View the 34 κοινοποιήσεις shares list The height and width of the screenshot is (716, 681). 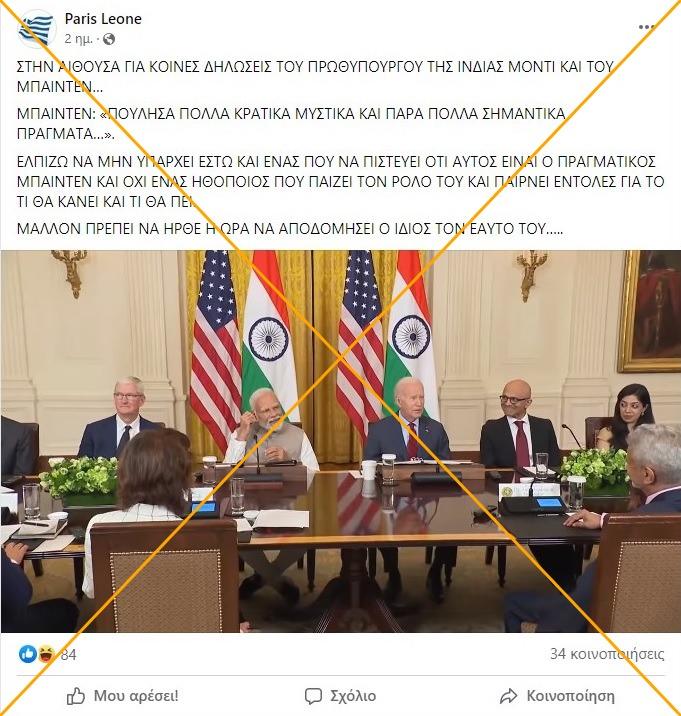point(607,654)
